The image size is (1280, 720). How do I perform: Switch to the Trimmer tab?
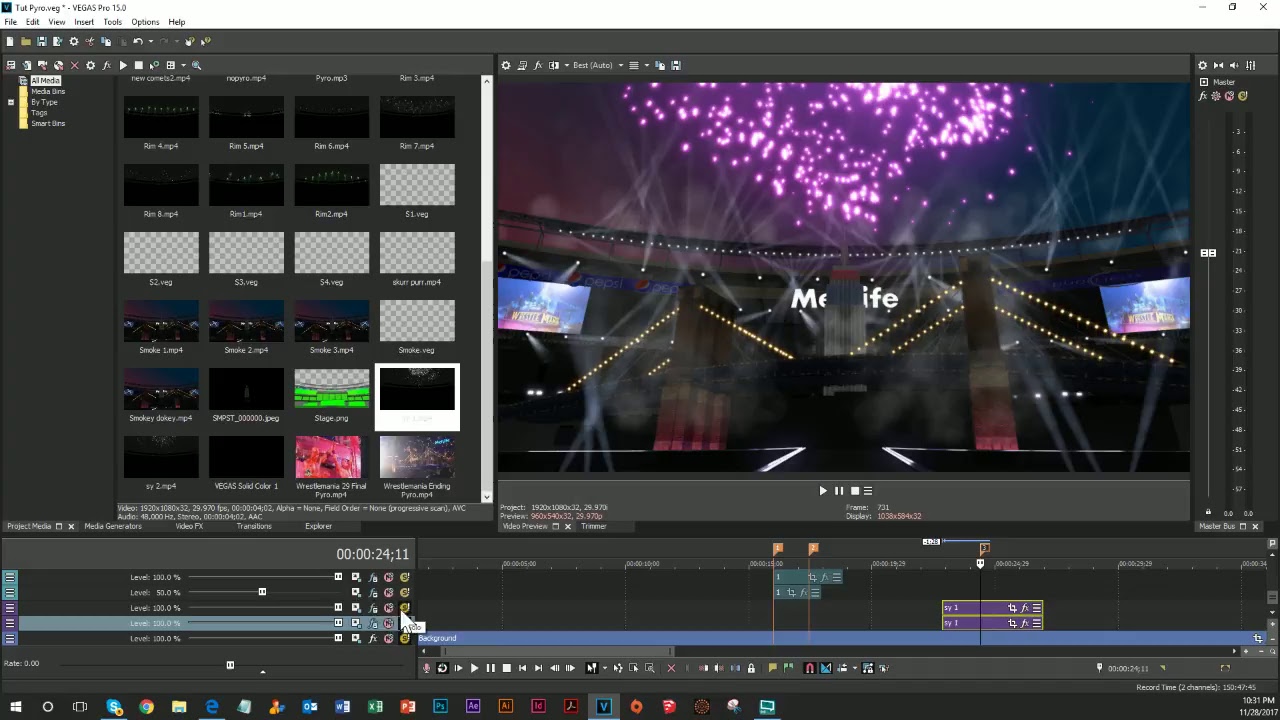[594, 526]
